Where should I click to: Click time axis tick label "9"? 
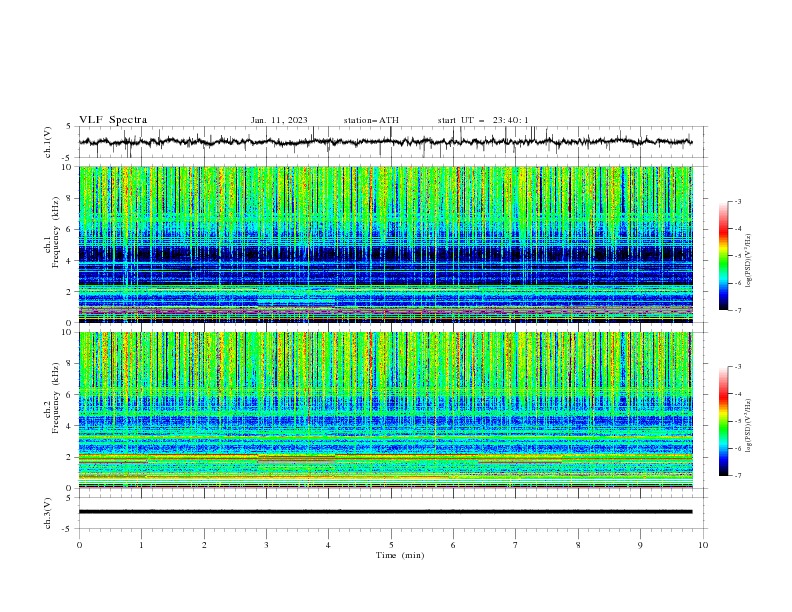click(x=640, y=545)
